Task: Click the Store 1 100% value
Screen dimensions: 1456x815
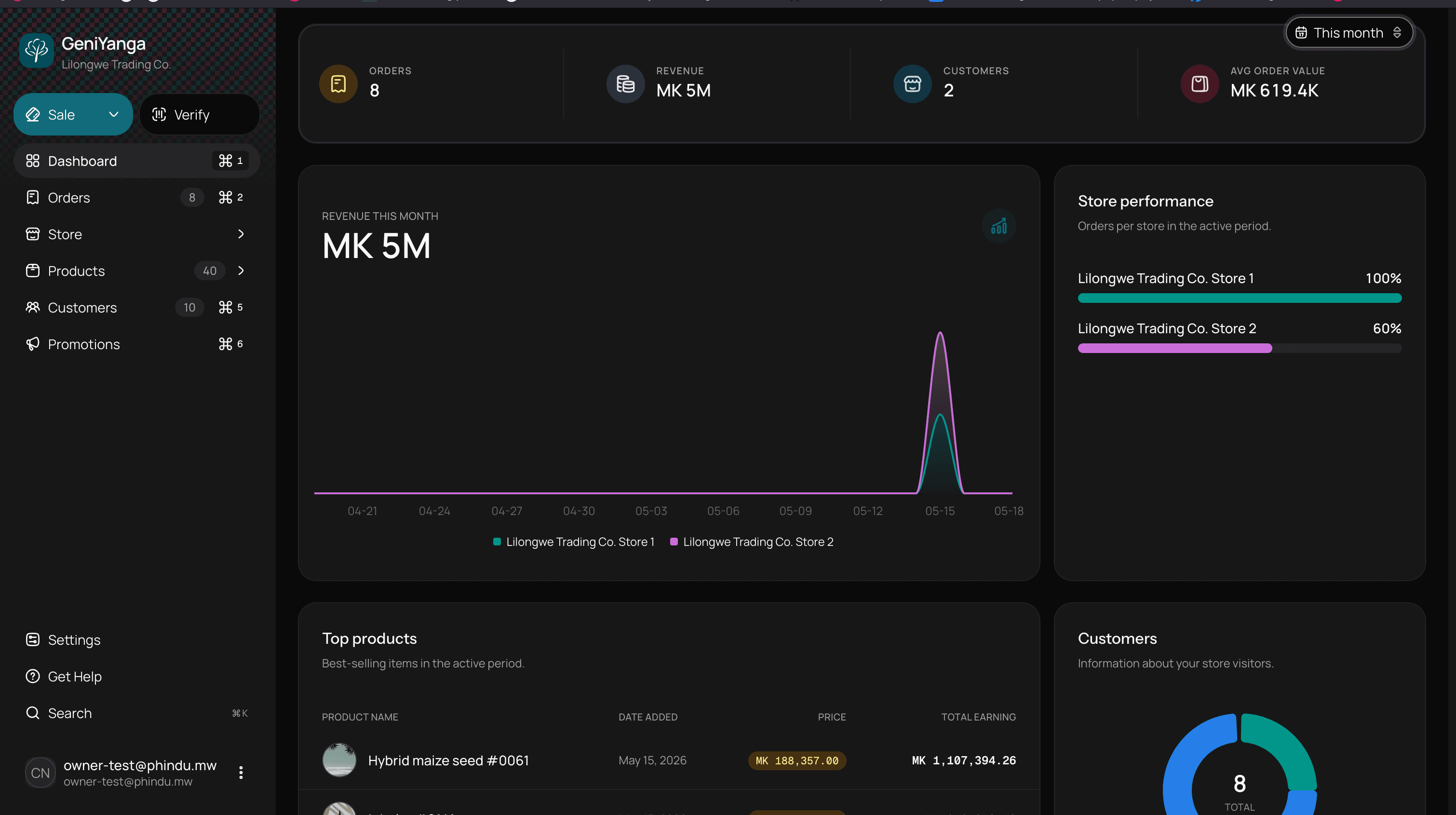Action: [1384, 279]
